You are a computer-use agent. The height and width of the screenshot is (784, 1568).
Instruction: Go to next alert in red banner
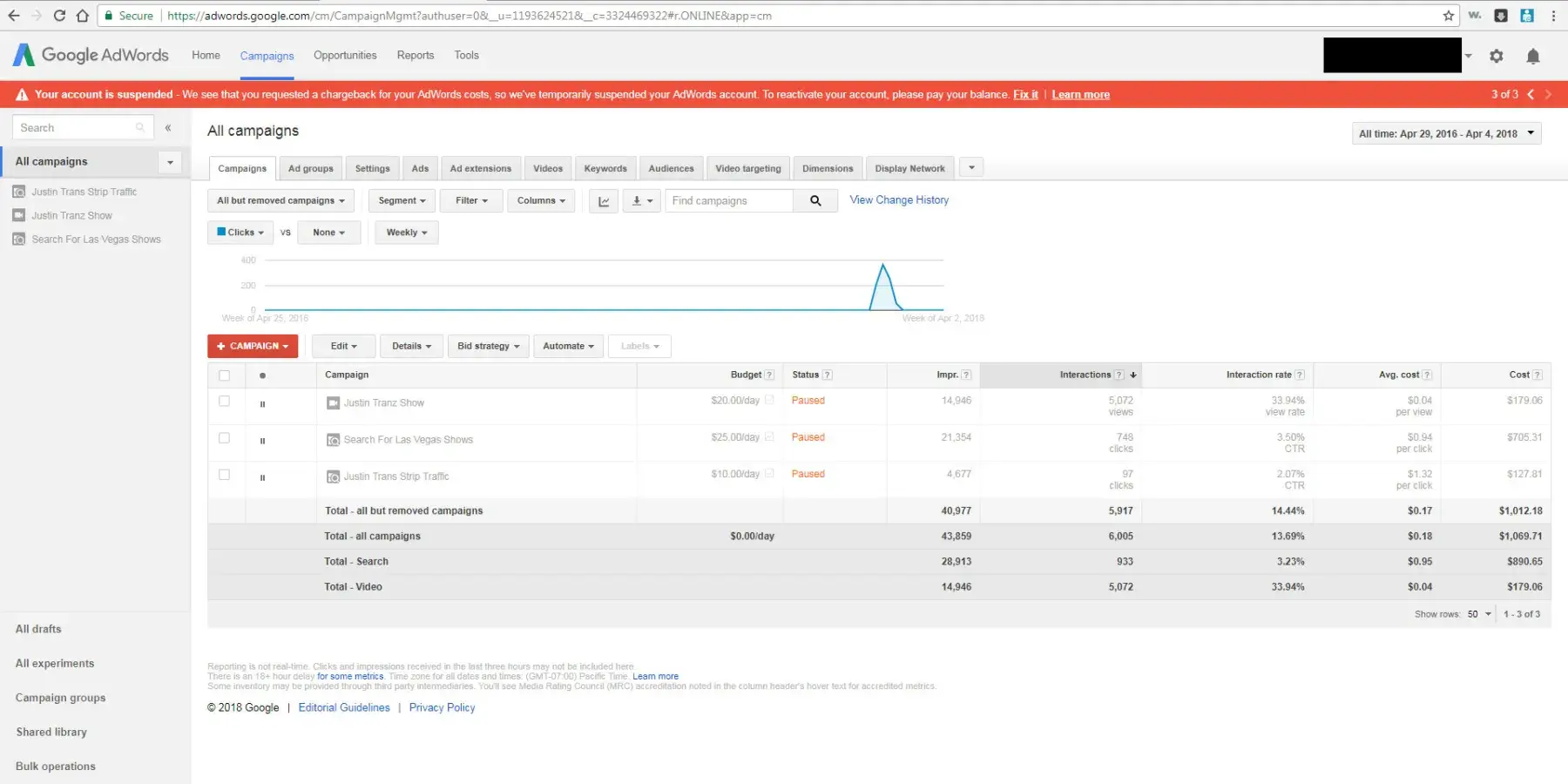coord(1548,94)
